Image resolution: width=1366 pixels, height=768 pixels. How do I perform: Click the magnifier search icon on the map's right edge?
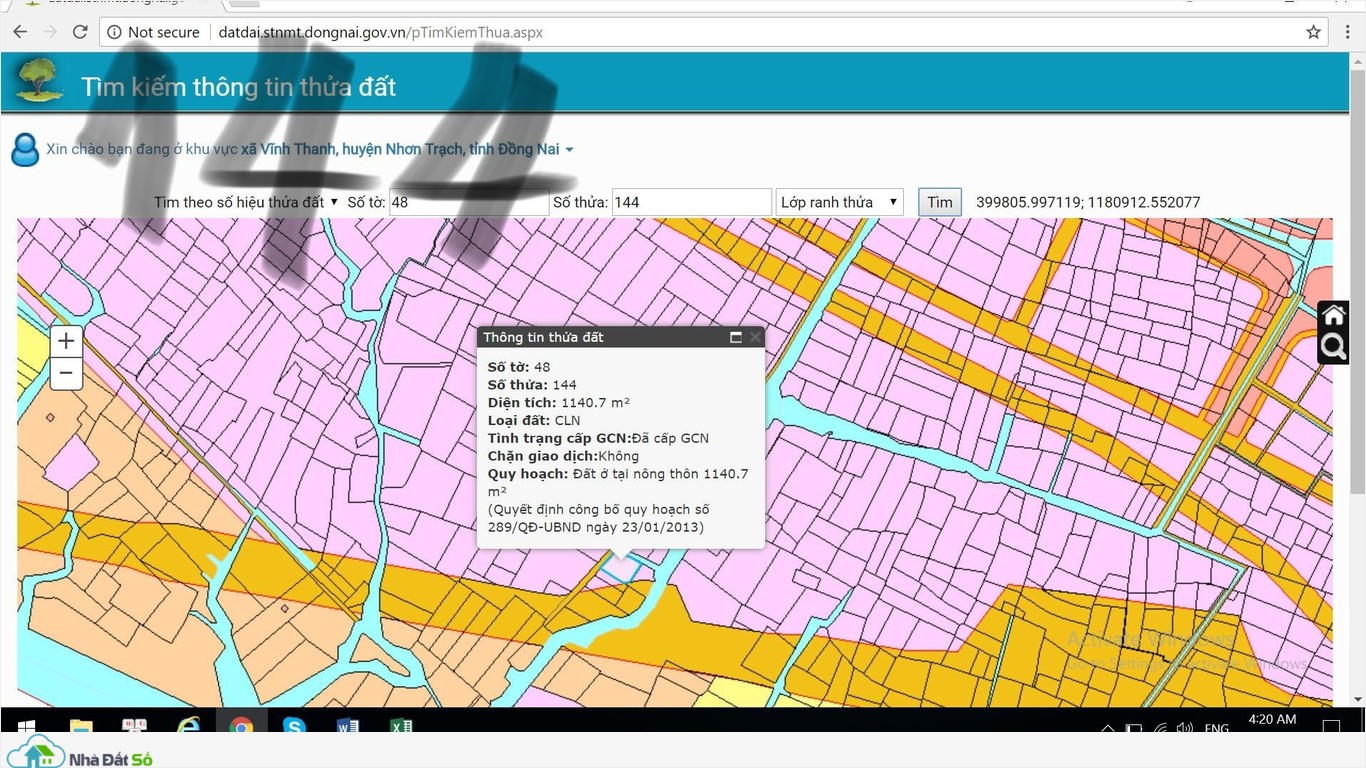pyautogui.click(x=1333, y=348)
